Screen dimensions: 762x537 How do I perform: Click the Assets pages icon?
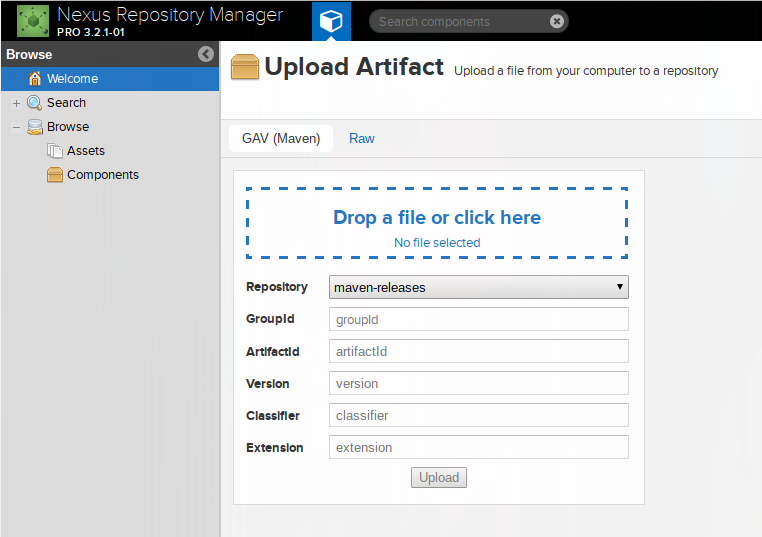tap(54, 151)
